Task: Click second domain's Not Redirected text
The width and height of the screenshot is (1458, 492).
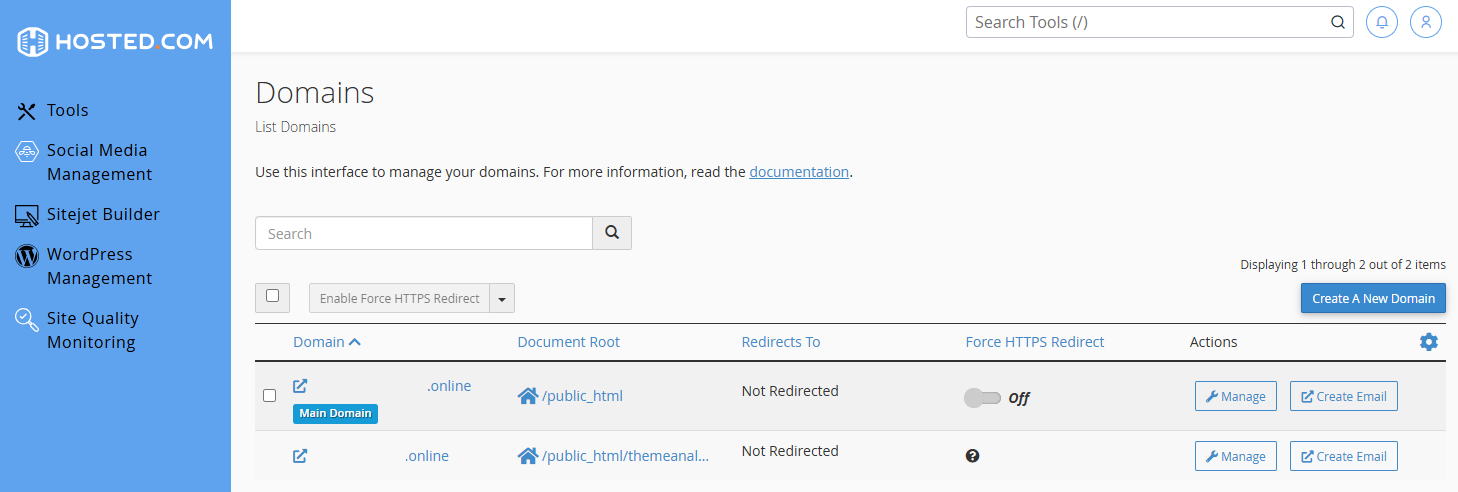Action: 790,451
